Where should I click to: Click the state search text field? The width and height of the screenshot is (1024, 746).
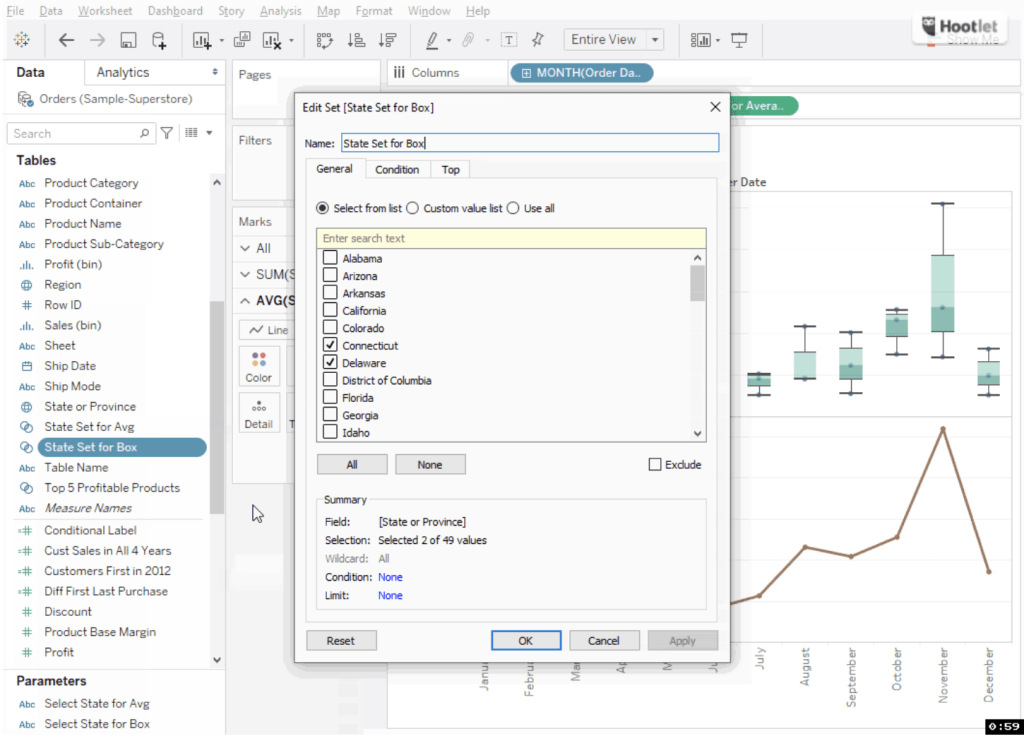click(511, 238)
